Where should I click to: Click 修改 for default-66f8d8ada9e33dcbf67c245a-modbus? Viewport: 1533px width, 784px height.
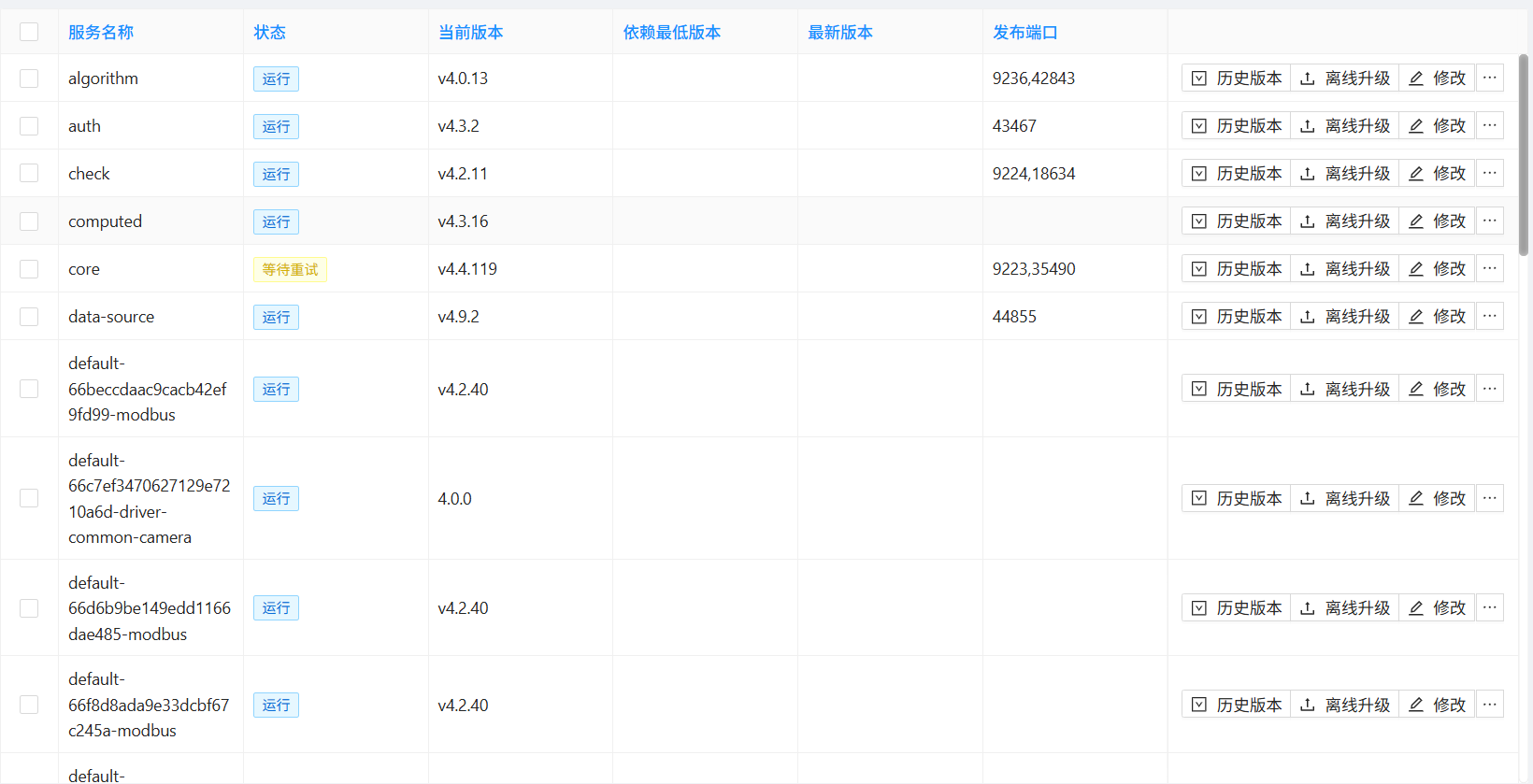coord(1437,705)
